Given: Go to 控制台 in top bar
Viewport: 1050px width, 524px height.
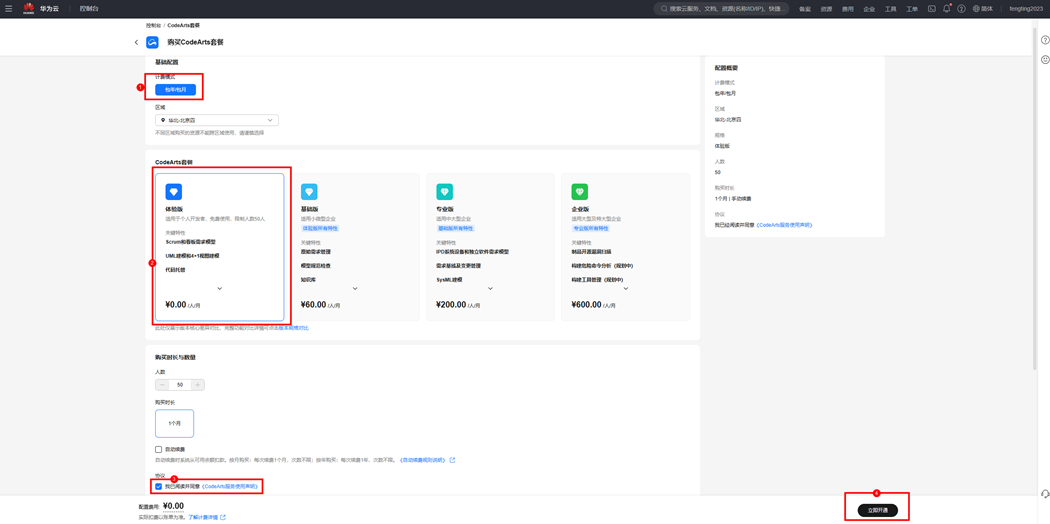Looking at the screenshot, I should [89, 9].
